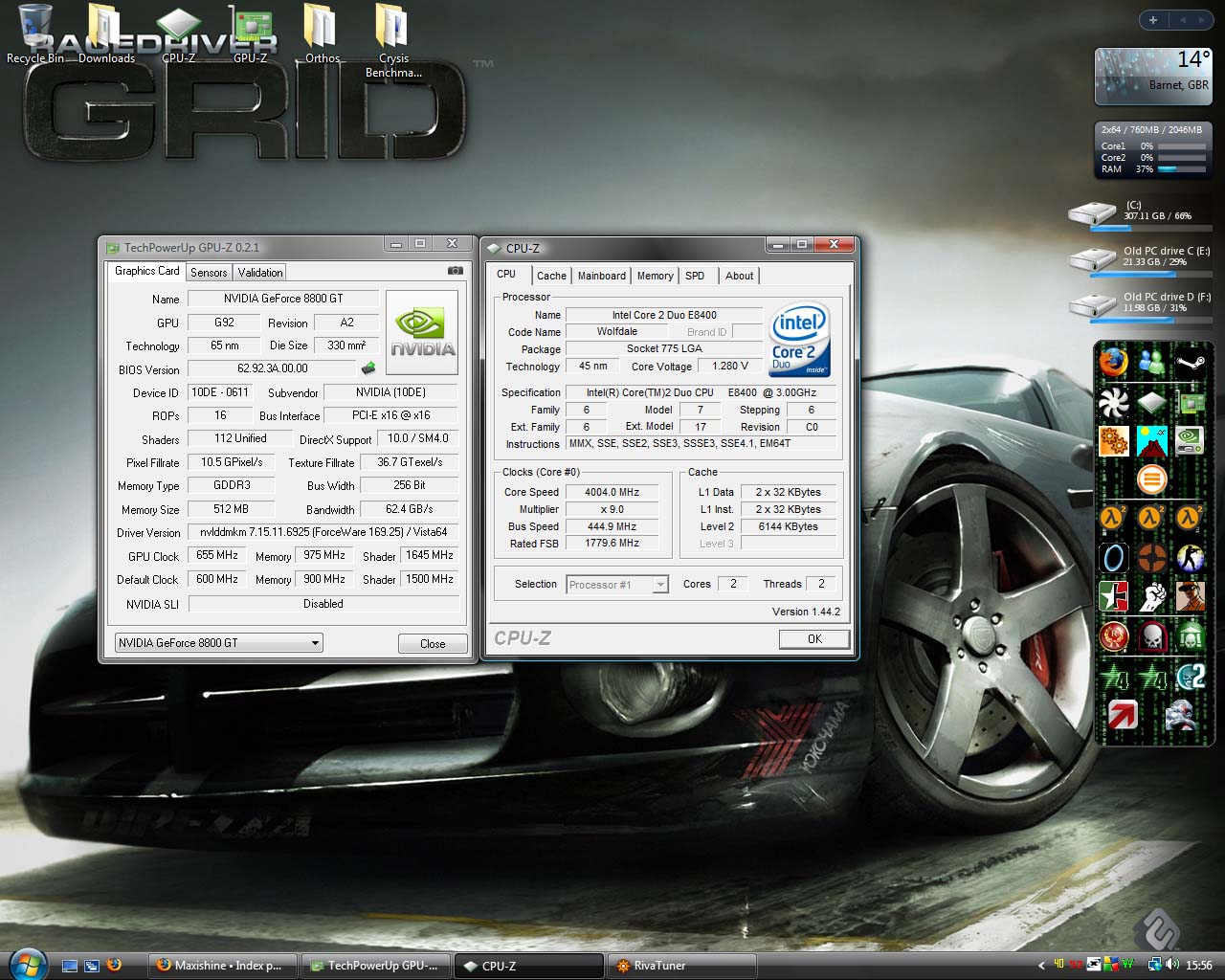
Task: Select the Graphics Card tab in GPU-Z
Action: coord(146,271)
